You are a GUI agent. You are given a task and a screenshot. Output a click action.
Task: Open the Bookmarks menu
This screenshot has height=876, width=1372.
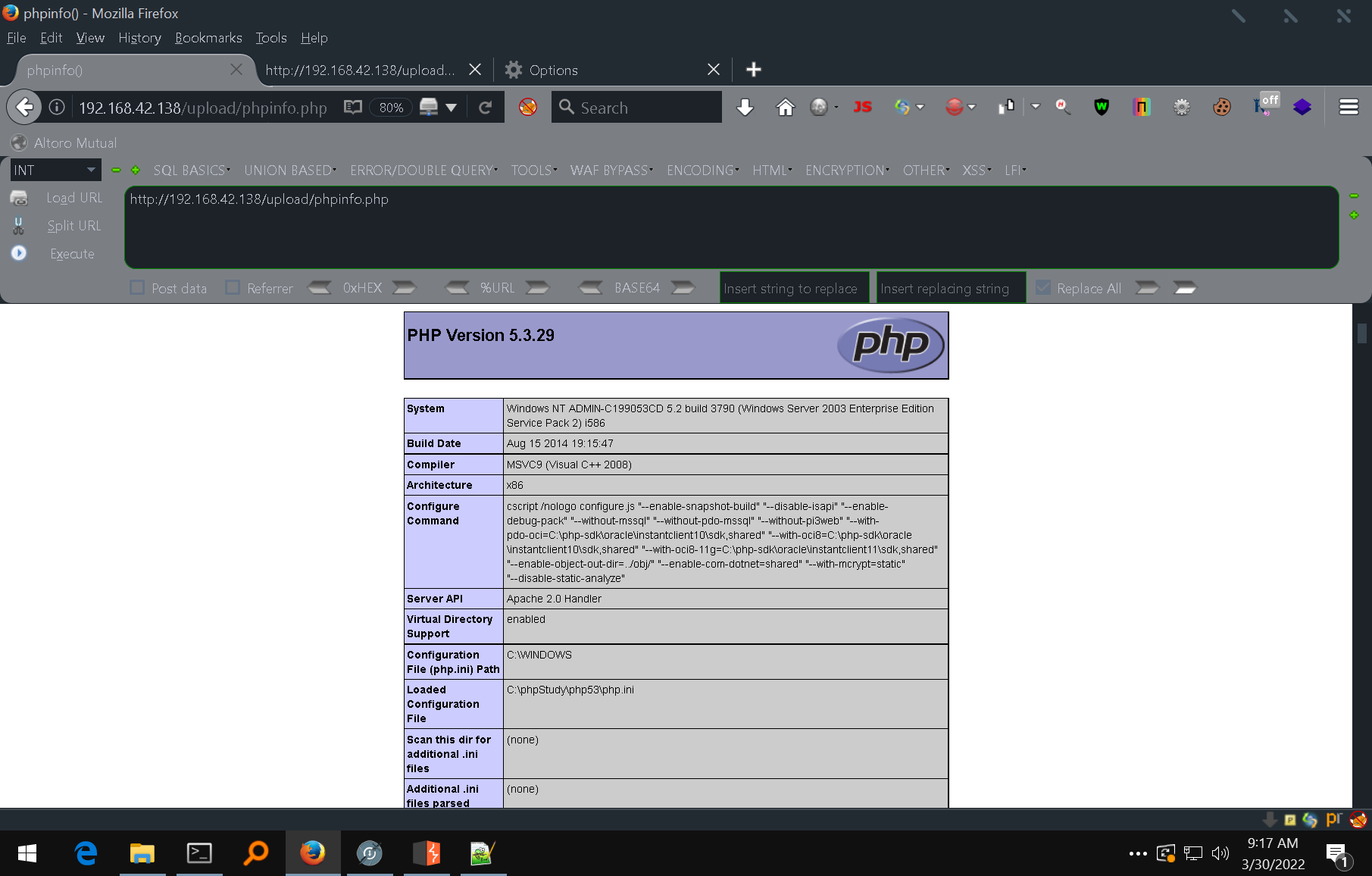pyautogui.click(x=208, y=38)
